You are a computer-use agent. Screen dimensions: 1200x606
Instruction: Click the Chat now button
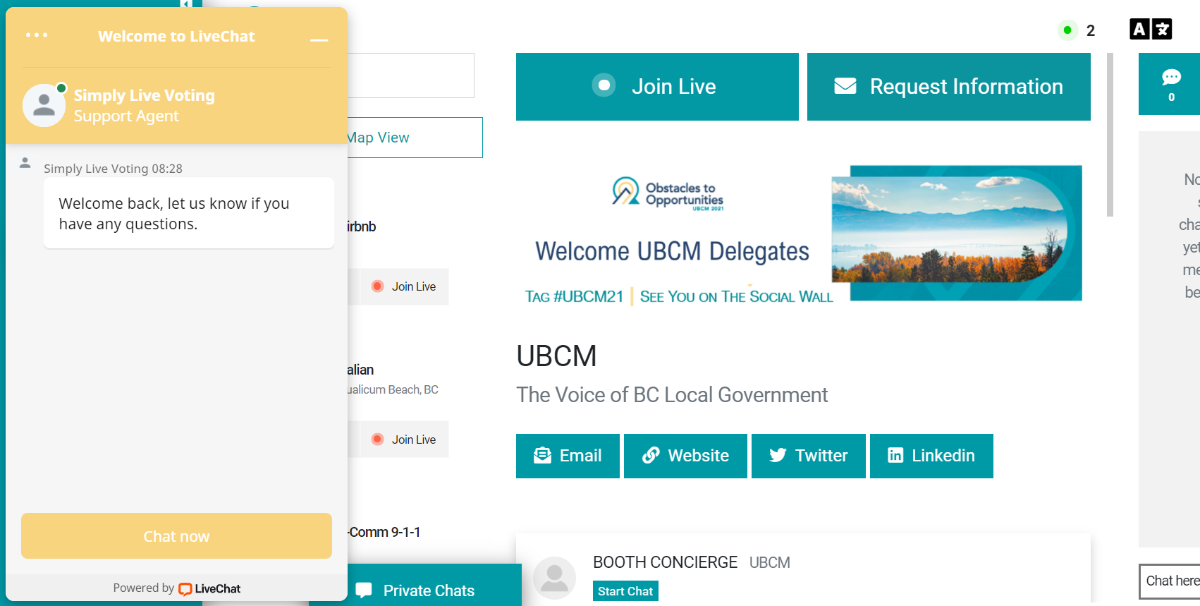point(176,536)
